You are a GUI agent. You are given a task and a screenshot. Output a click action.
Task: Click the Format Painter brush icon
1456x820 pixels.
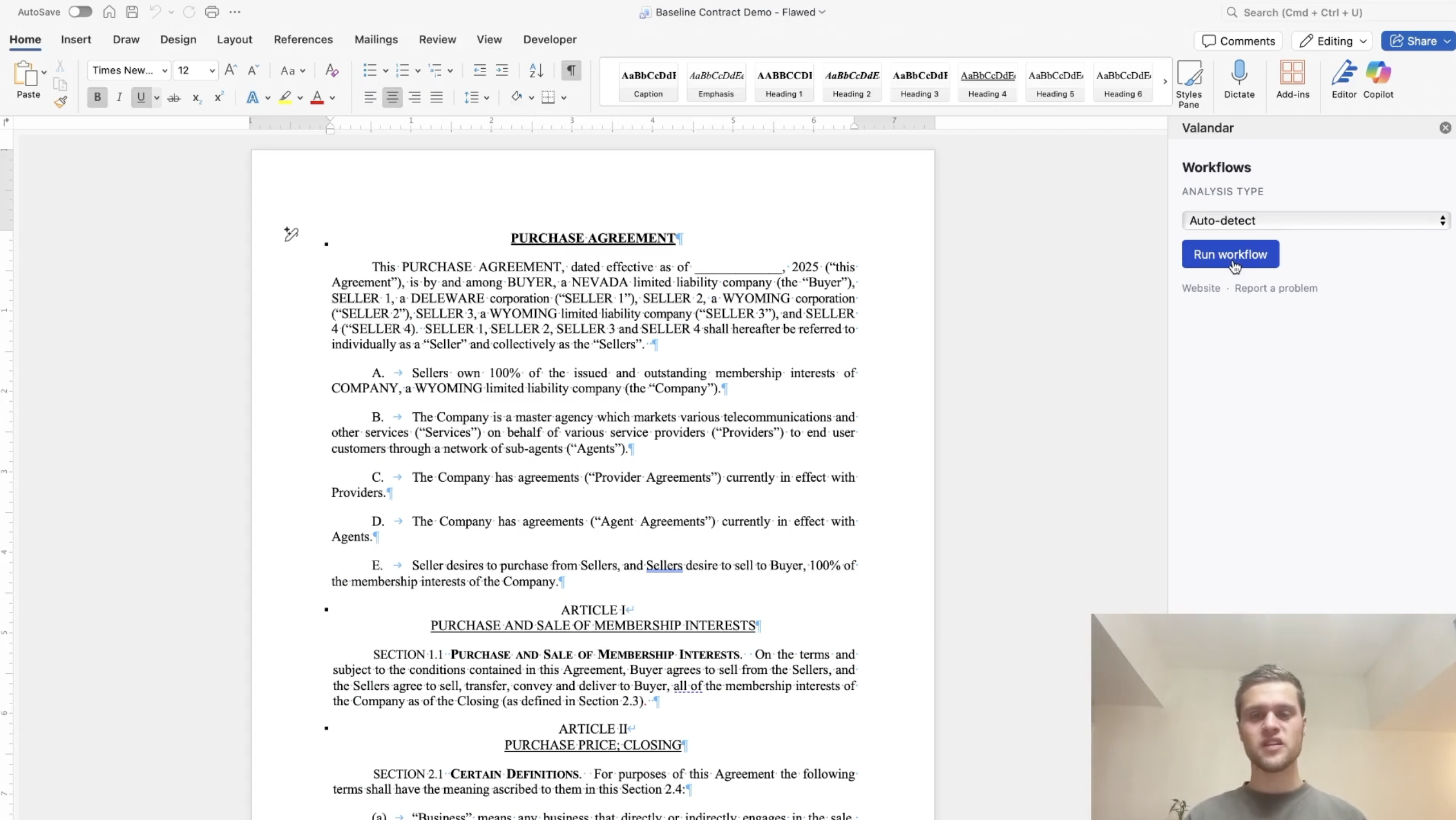tap(60, 102)
